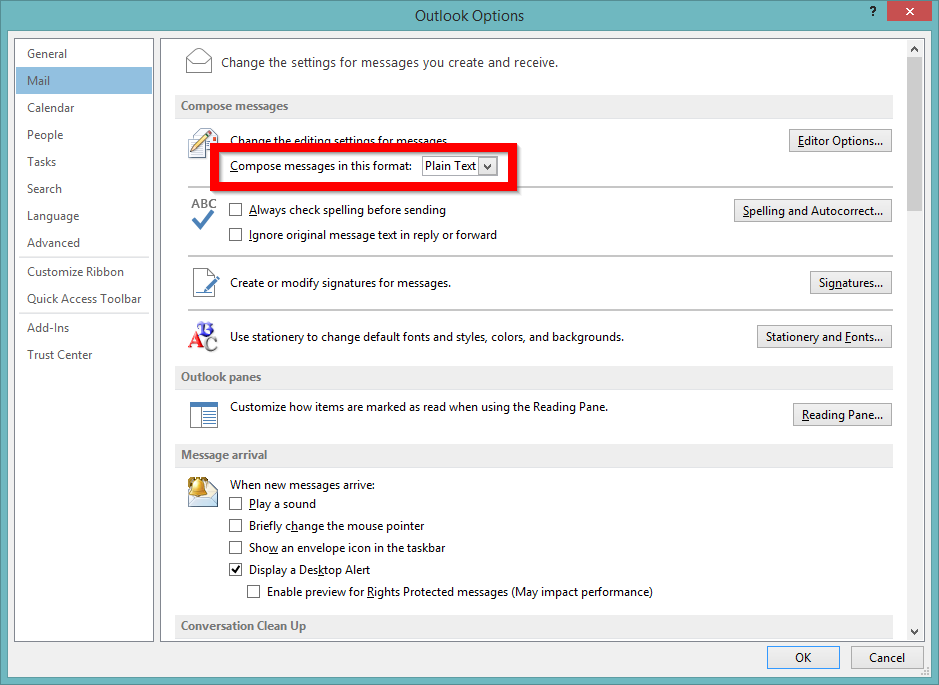Click the Signatures button
Viewport: 939px width, 685px height.
[851, 283]
